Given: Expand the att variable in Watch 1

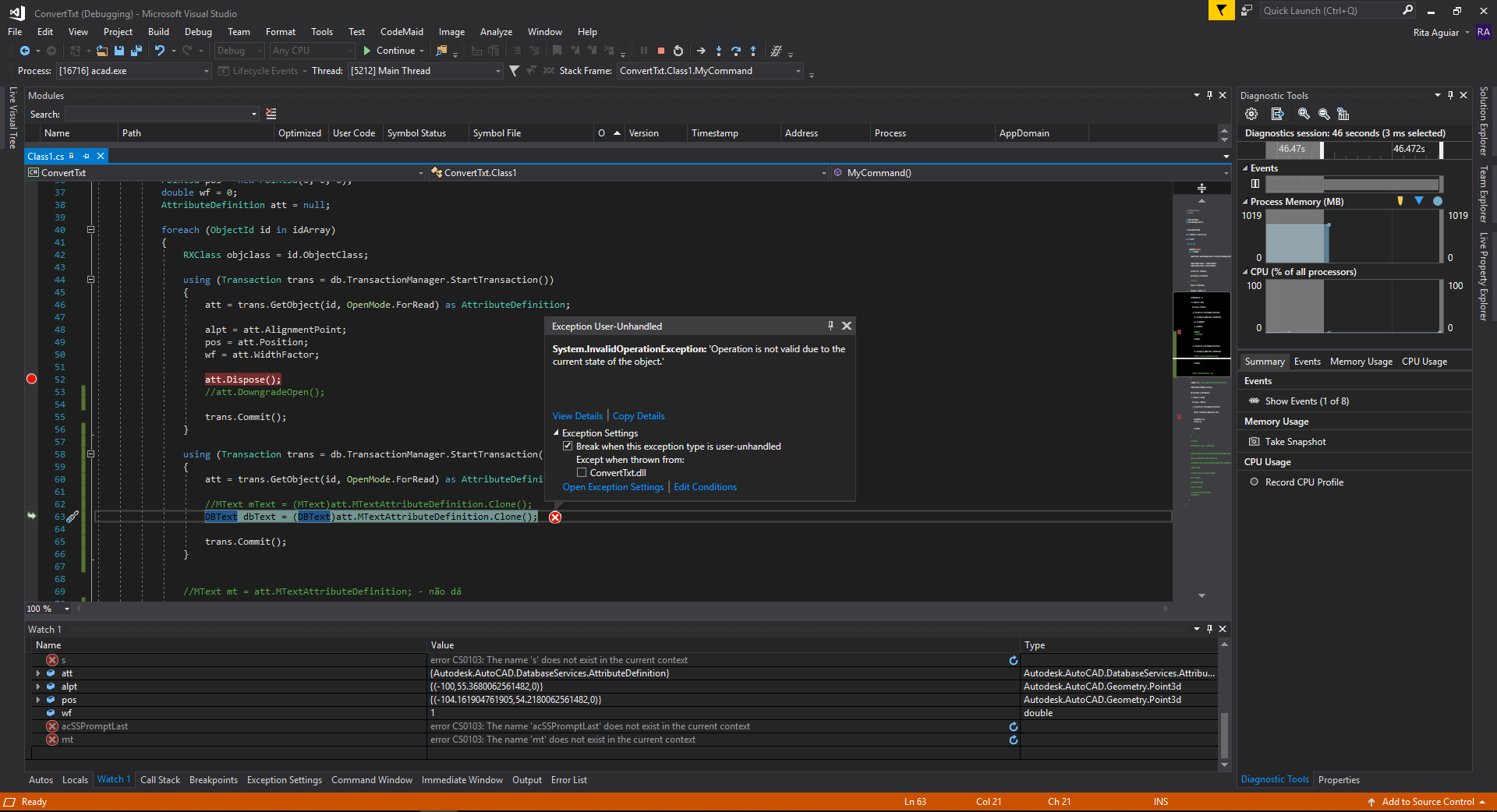Looking at the screenshot, I should coord(38,673).
